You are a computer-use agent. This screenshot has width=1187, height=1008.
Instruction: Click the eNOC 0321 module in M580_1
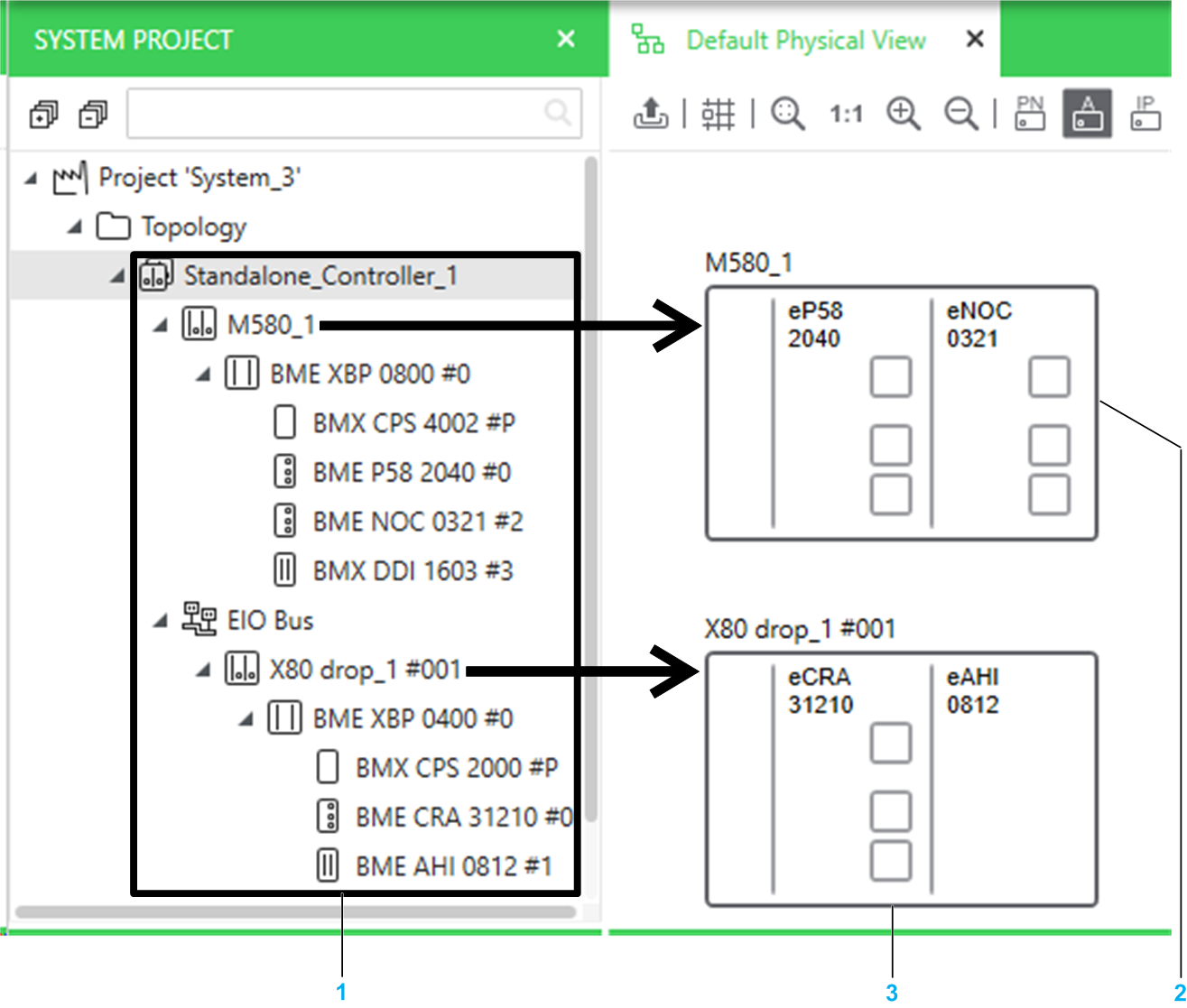(x=1012, y=413)
